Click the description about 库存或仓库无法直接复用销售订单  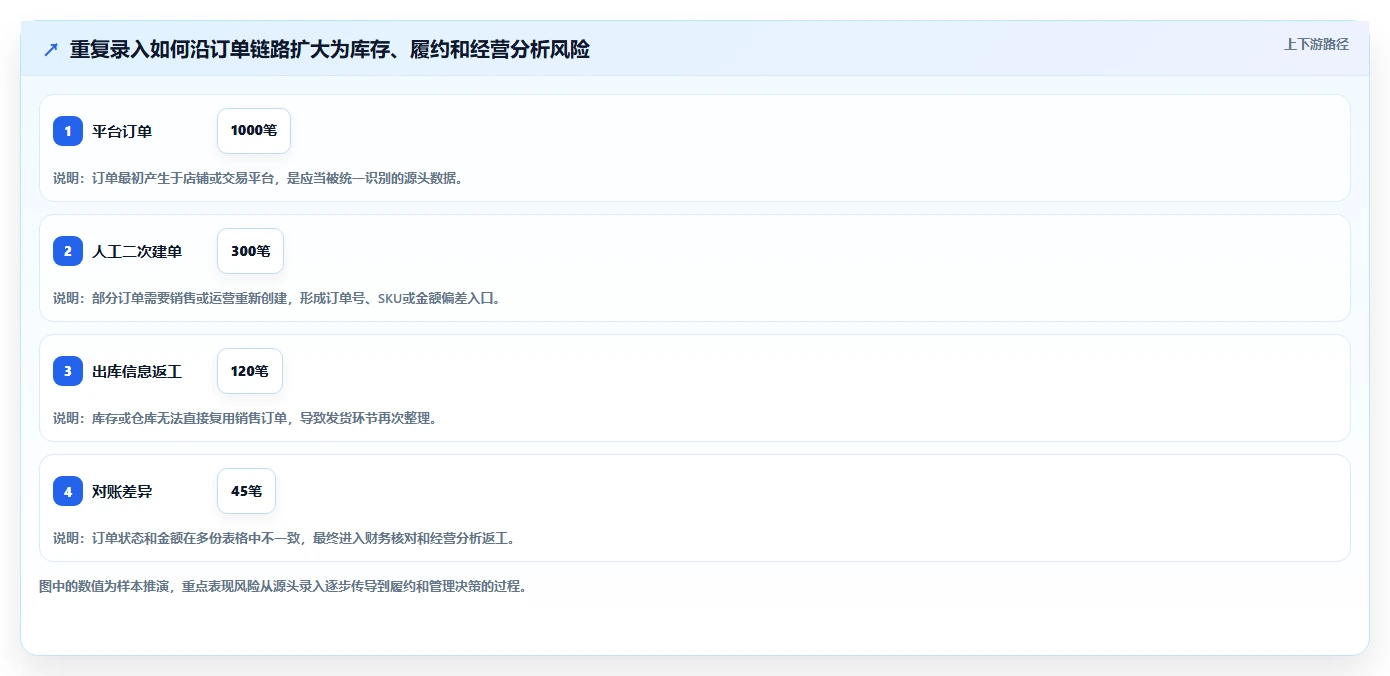click(245, 418)
